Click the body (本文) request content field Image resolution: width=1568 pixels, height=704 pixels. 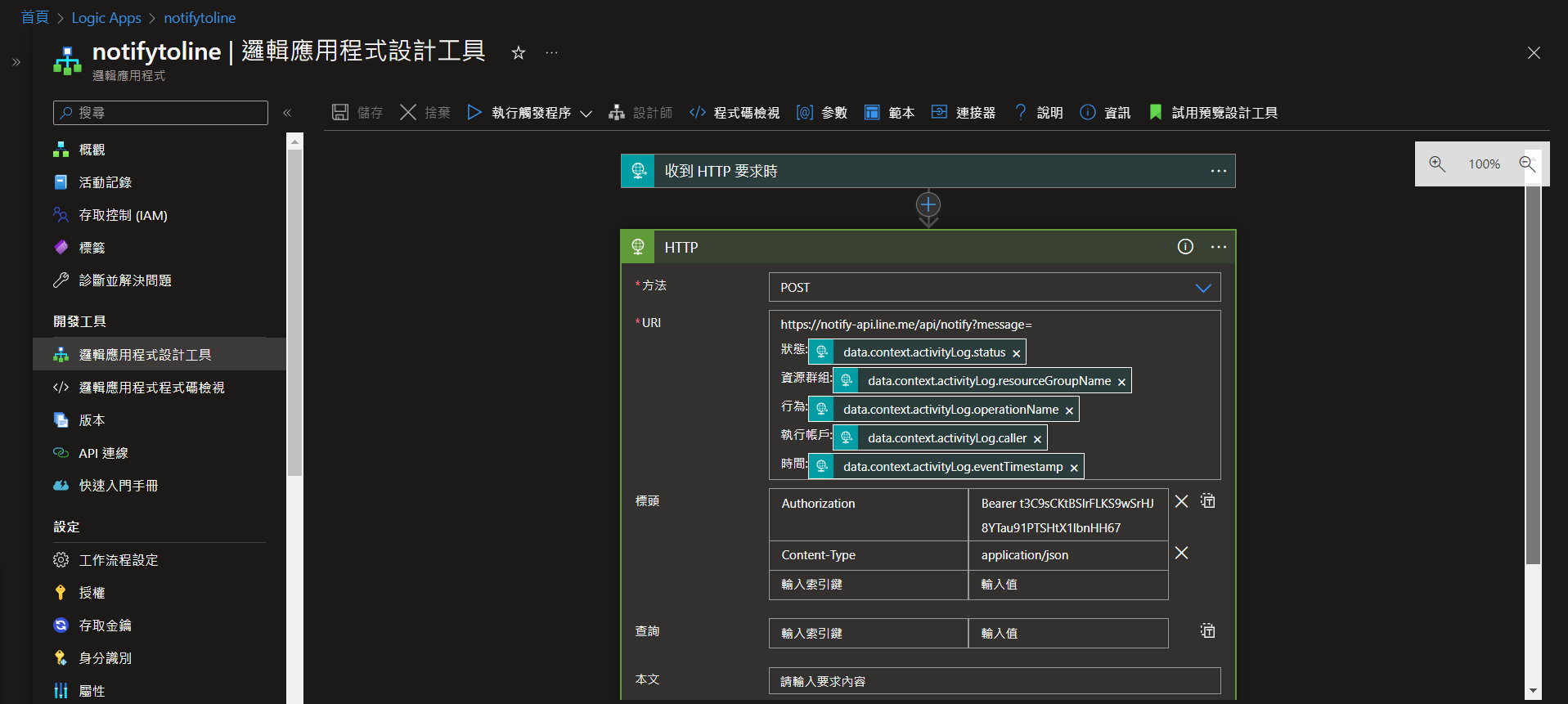click(995, 681)
